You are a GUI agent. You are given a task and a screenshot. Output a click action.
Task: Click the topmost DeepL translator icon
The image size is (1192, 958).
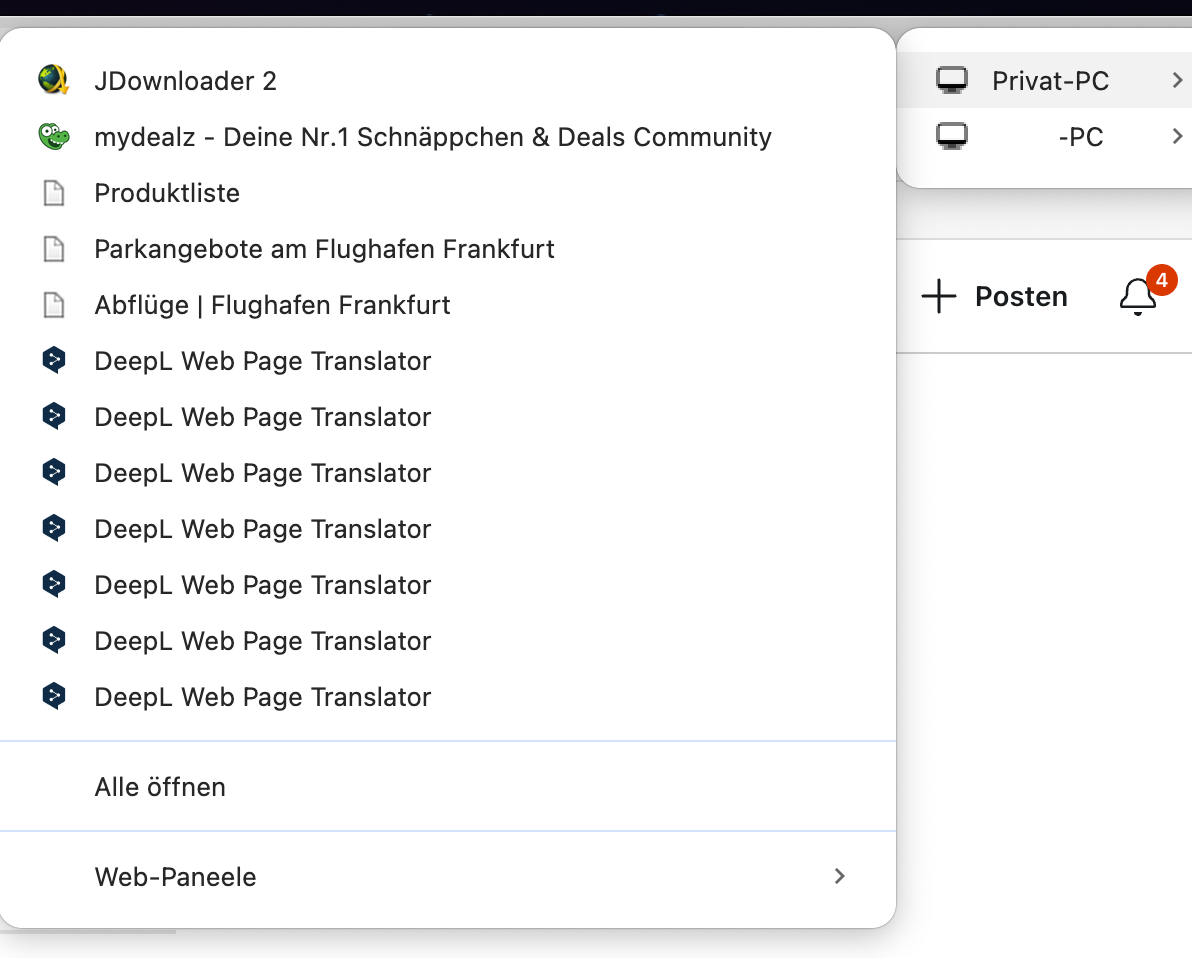click(x=54, y=361)
